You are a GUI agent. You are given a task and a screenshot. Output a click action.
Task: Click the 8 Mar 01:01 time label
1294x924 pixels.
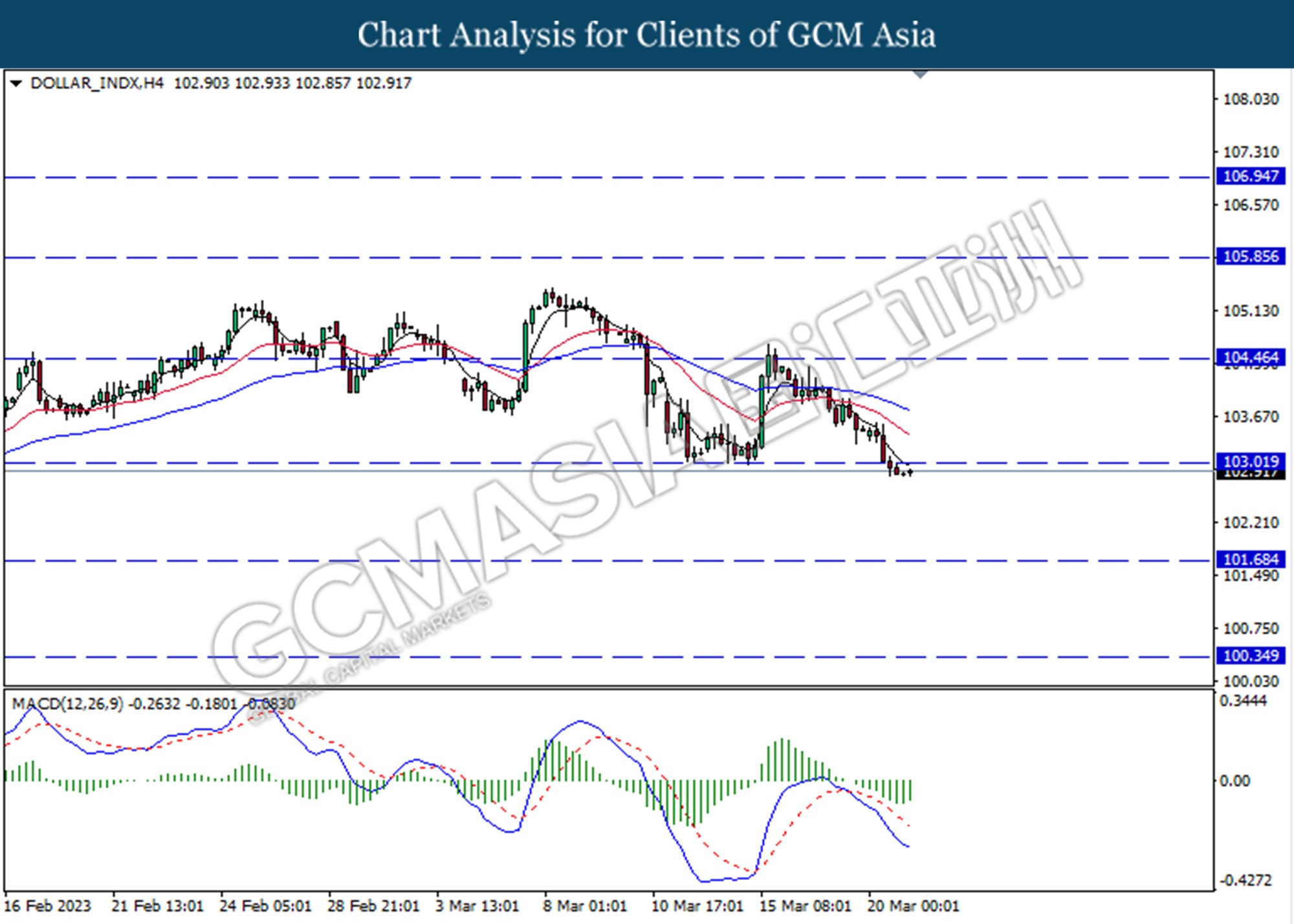585,906
